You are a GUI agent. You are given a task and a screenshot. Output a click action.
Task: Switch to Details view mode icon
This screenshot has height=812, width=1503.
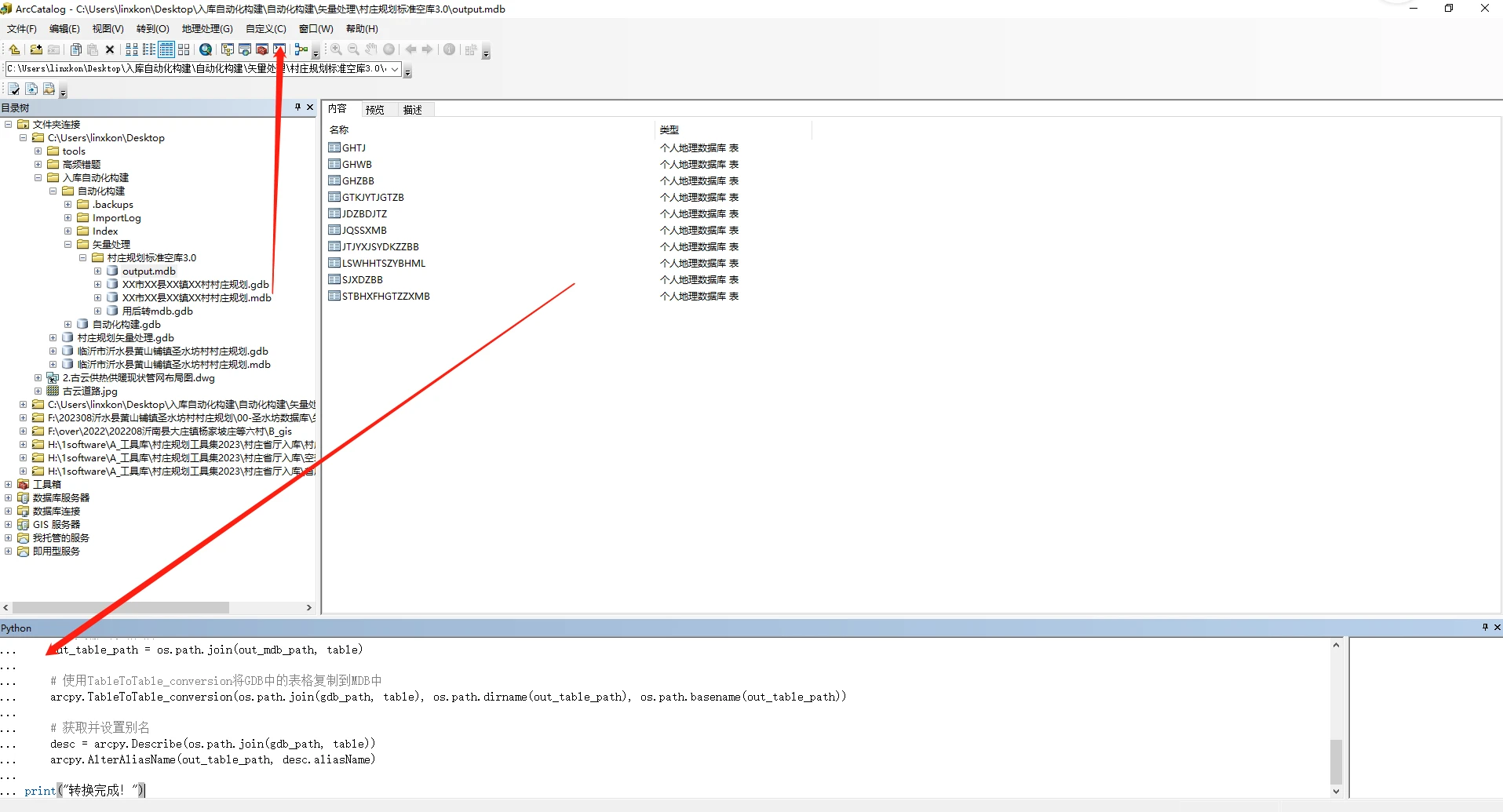click(166, 49)
